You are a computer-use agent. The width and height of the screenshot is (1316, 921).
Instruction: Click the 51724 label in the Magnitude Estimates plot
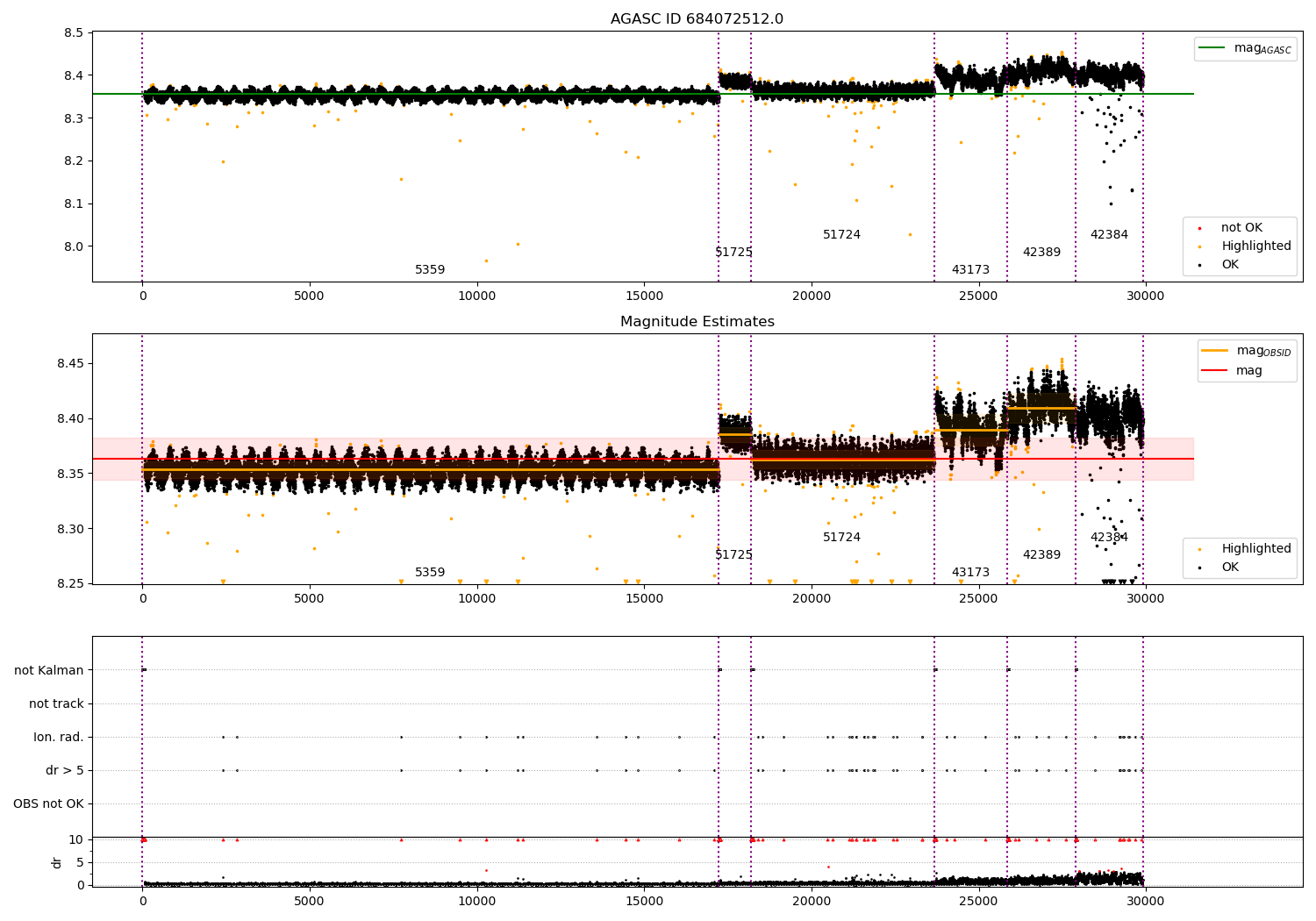click(841, 538)
